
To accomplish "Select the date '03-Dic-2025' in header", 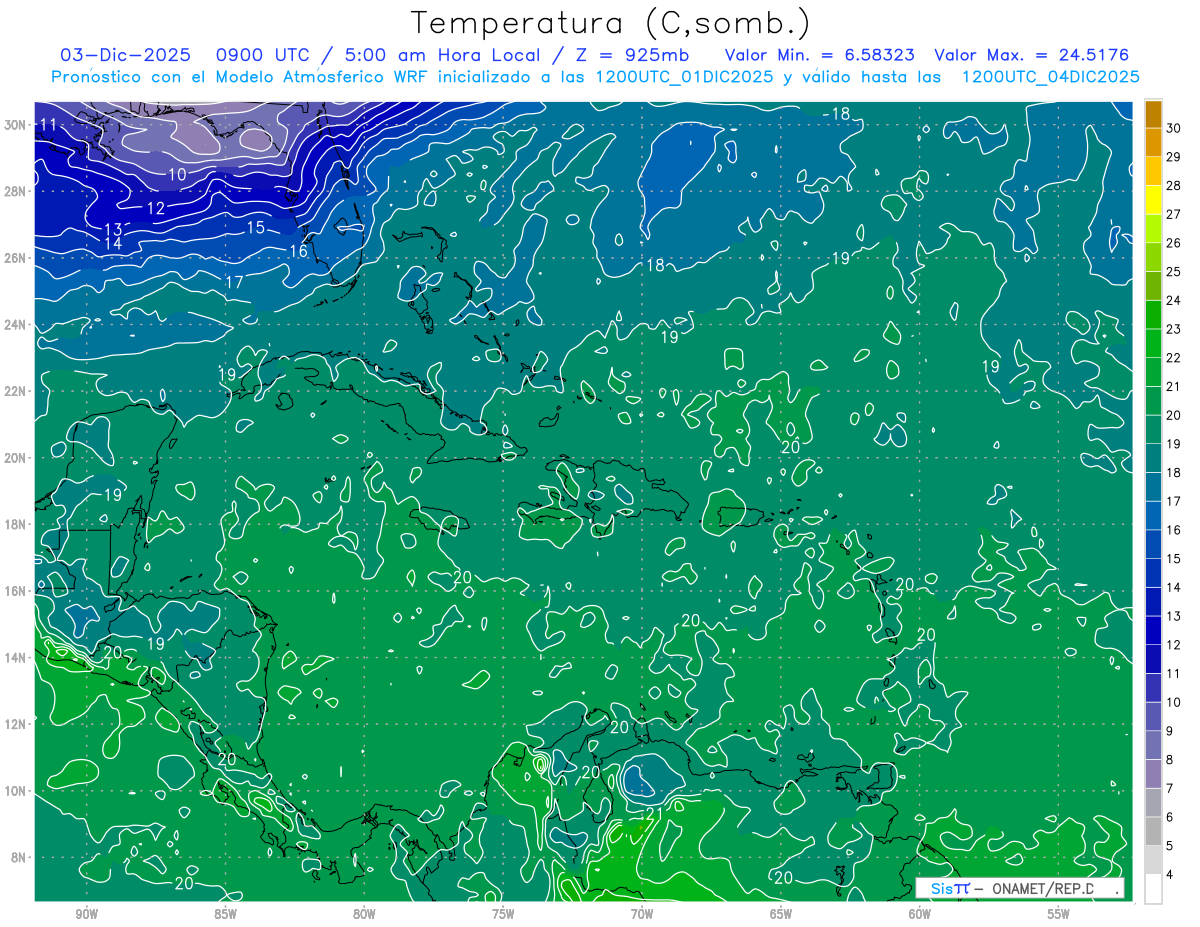I will (123, 55).
